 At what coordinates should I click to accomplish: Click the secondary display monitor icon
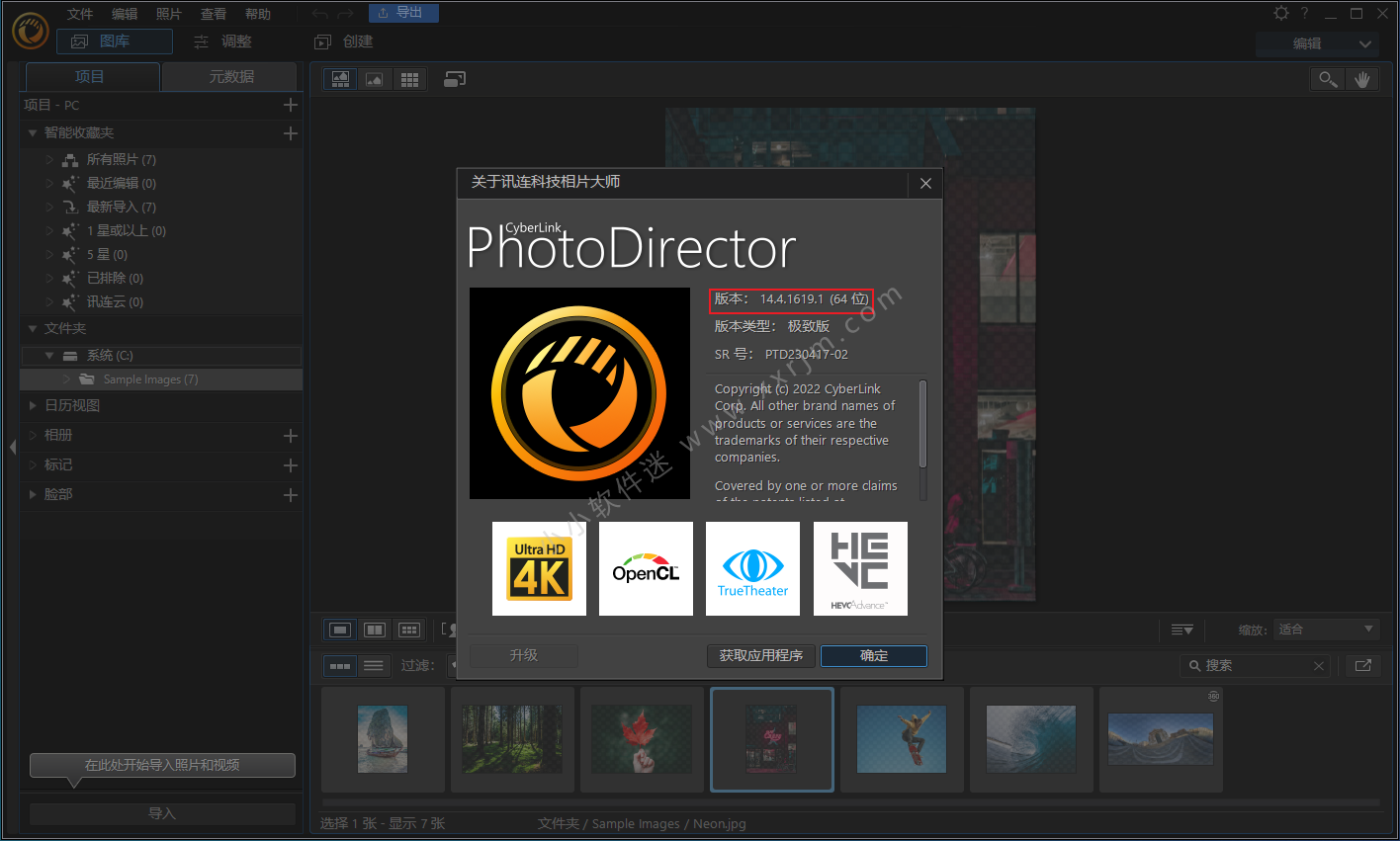[455, 79]
